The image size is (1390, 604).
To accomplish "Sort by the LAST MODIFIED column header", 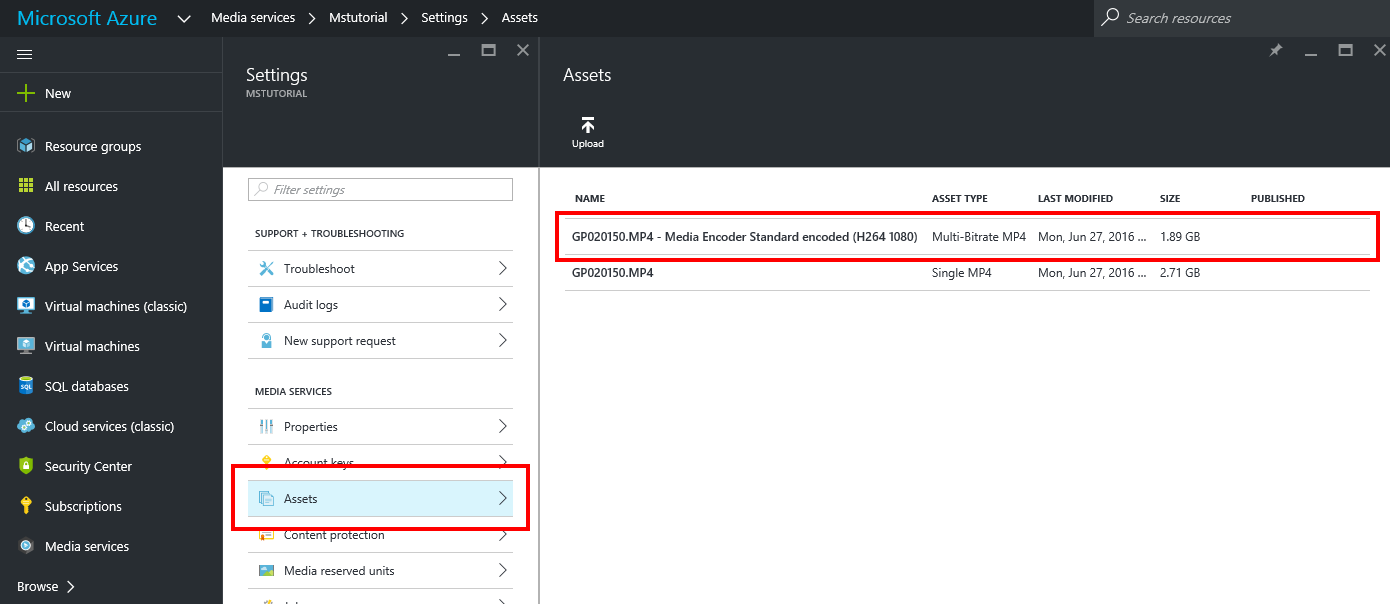I will coord(1075,198).
